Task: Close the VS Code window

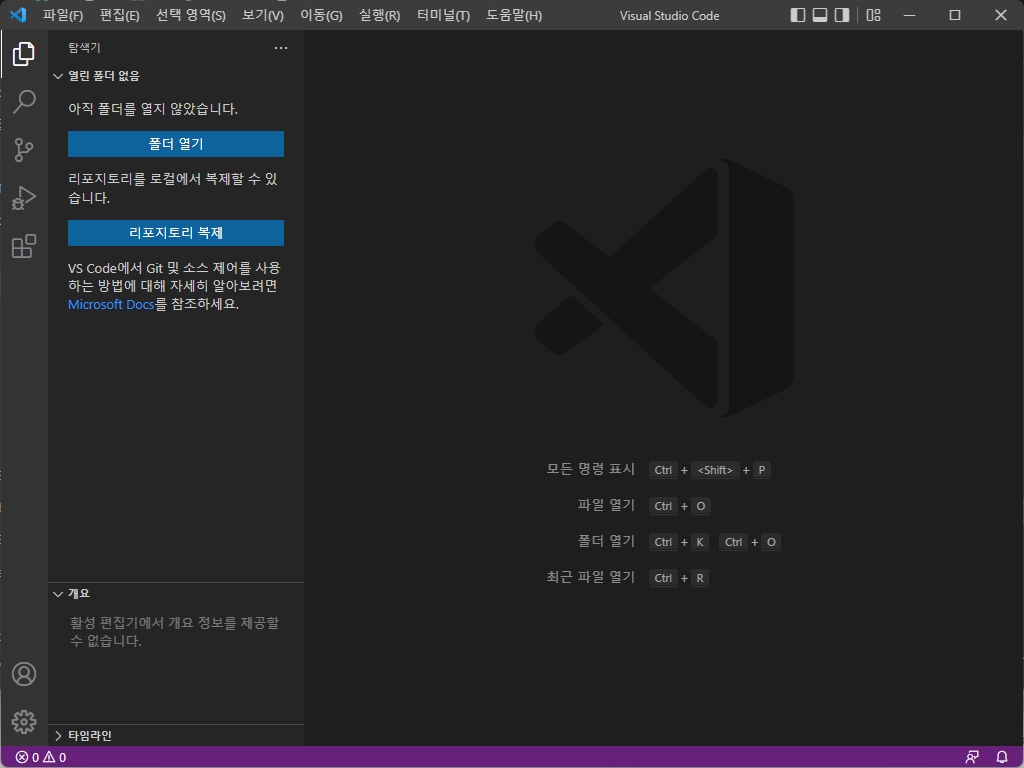Action: click(1000, 15)
